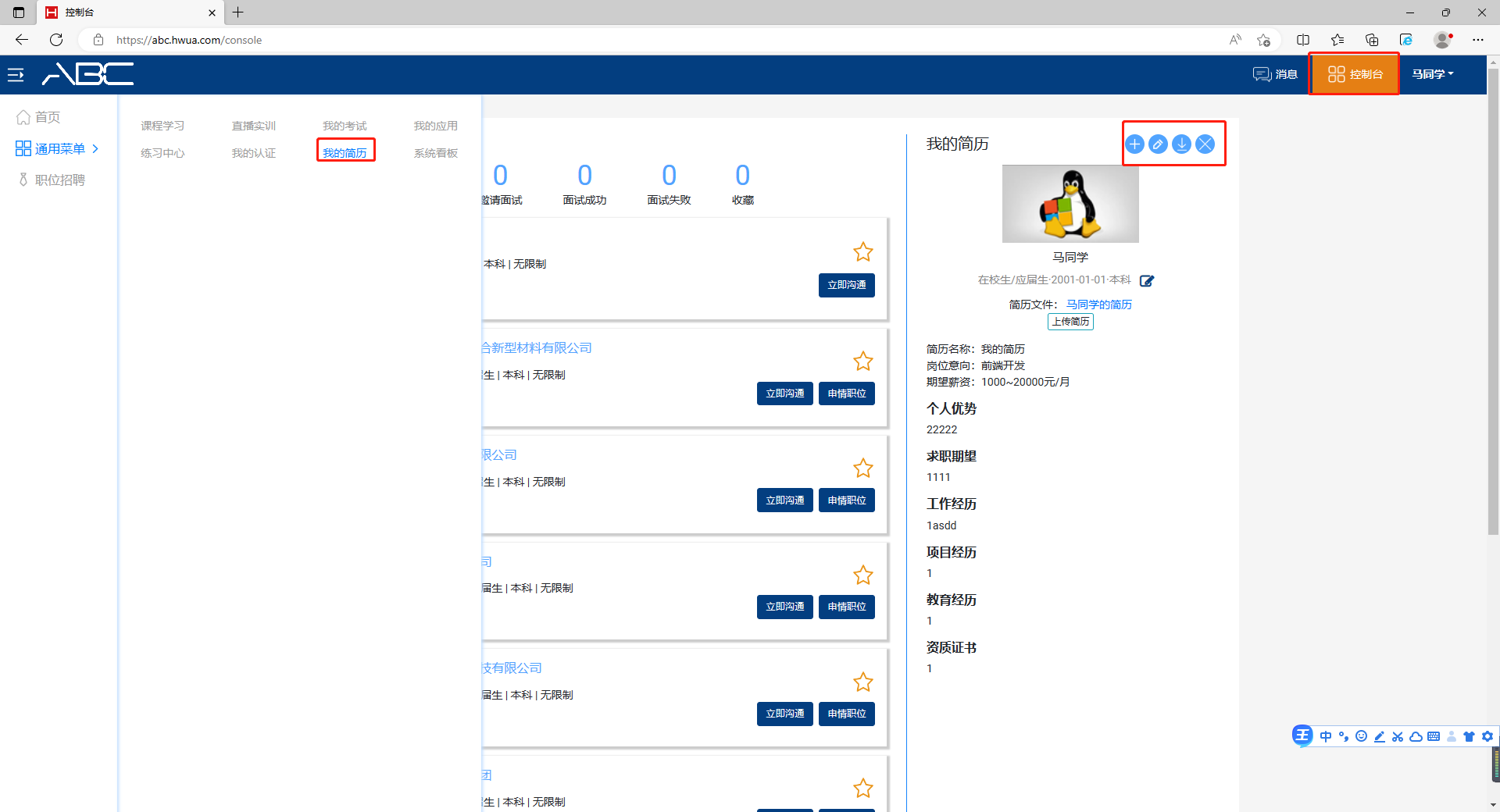1500x812 pixels.
Task: Click the Tab actions menu icon
Action: pyautogui.click(x=19, y=12)
